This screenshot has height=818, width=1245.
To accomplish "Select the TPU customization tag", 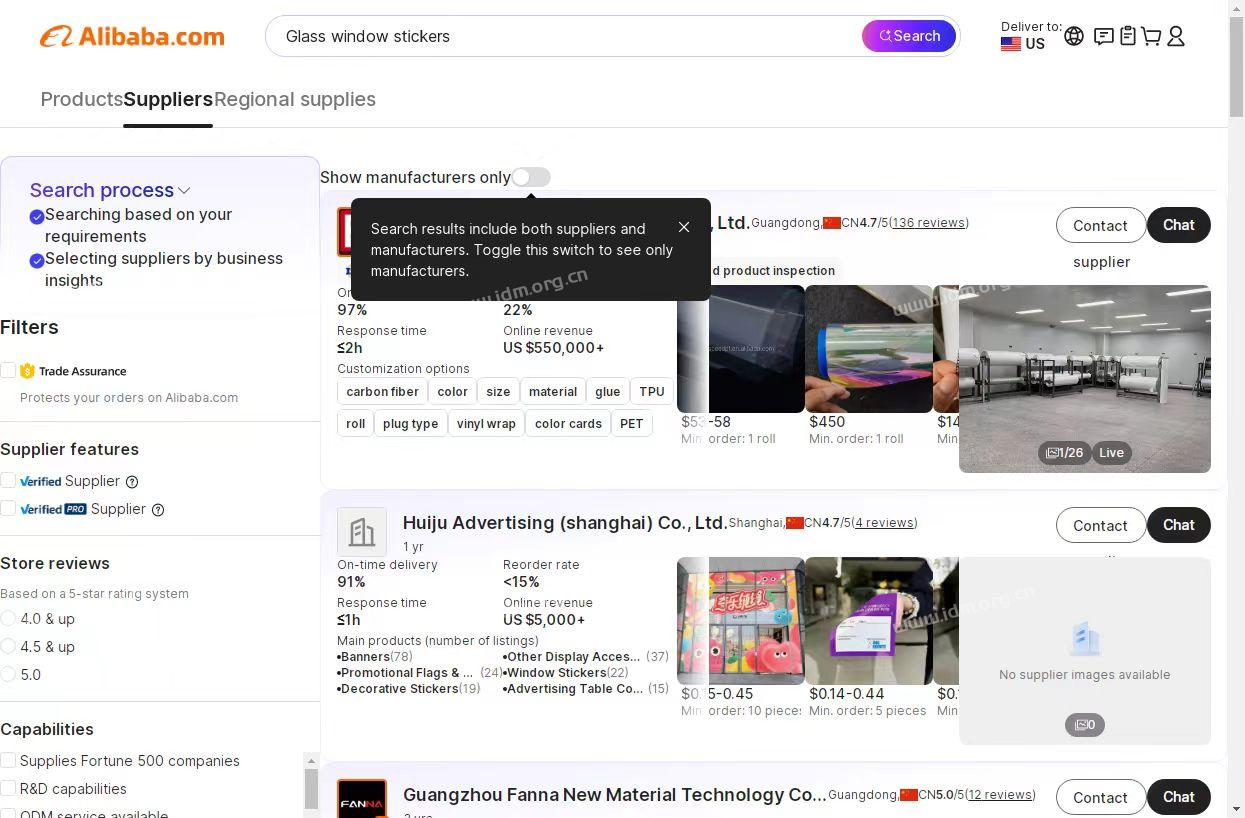I will pyautogui.click(x=652, y=392).
